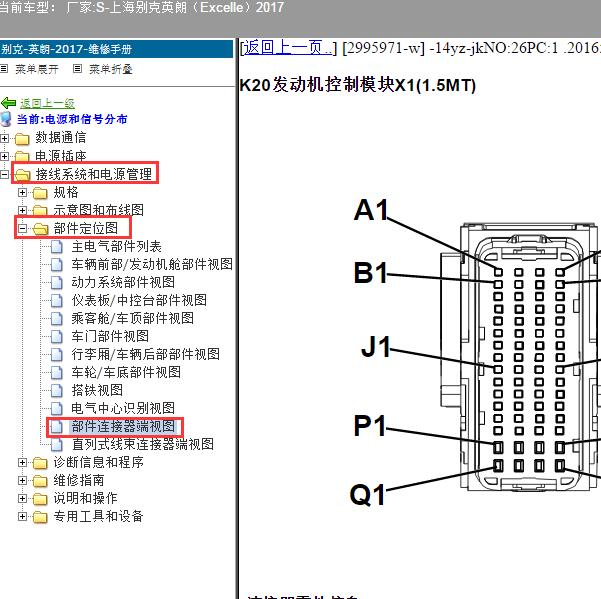Viewport: 601px width, 599px height.
Task: Click the 当前:电源和信号分布 computer icon
Action: click(x=6, y=119)
